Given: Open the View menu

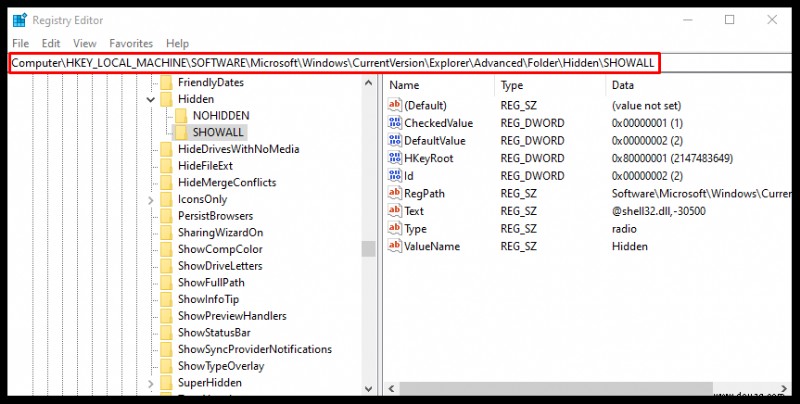Looking at the screenshot, I should coord(85,43).
